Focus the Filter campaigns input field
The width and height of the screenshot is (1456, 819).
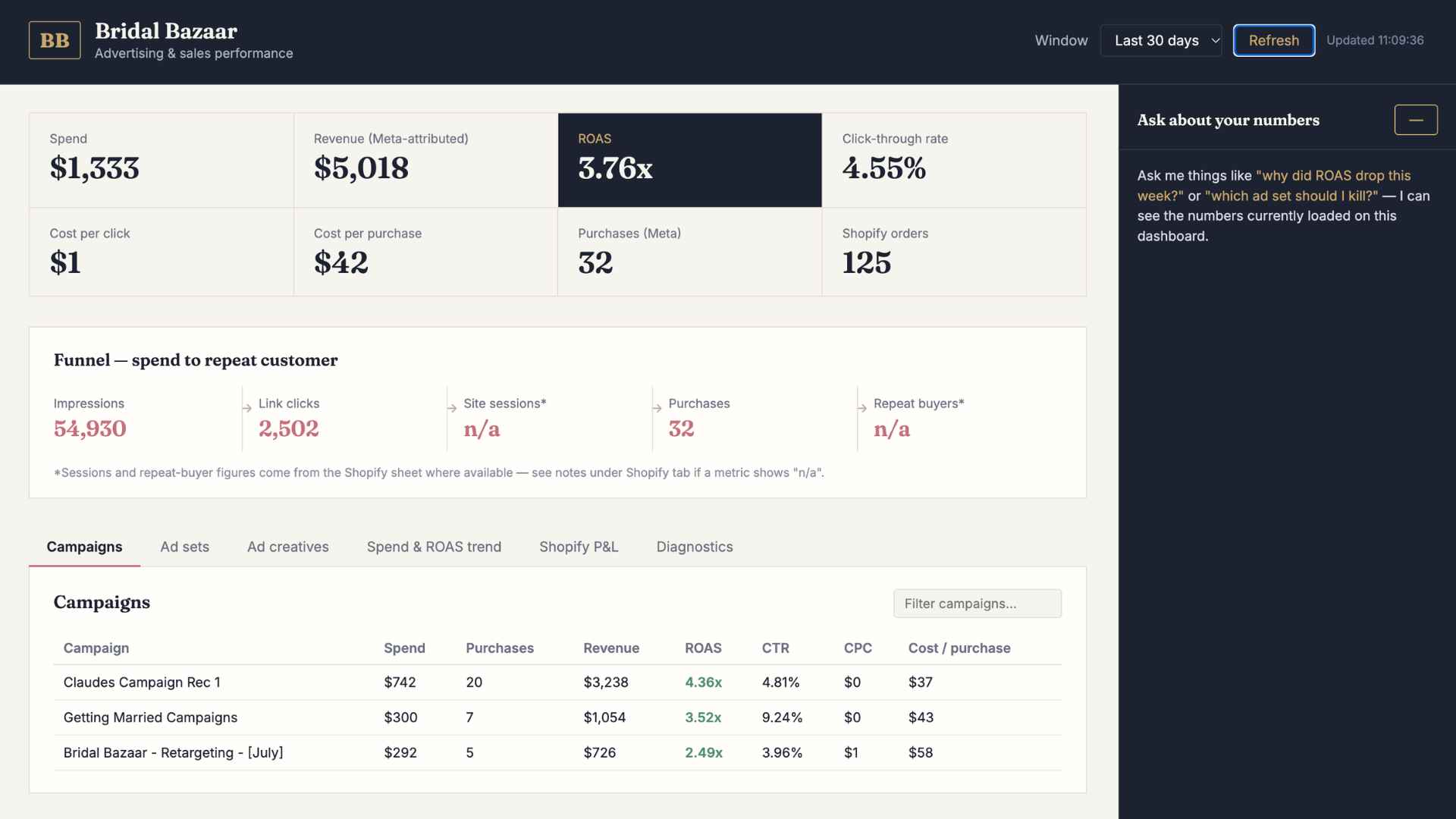click(x=977, y=604)
